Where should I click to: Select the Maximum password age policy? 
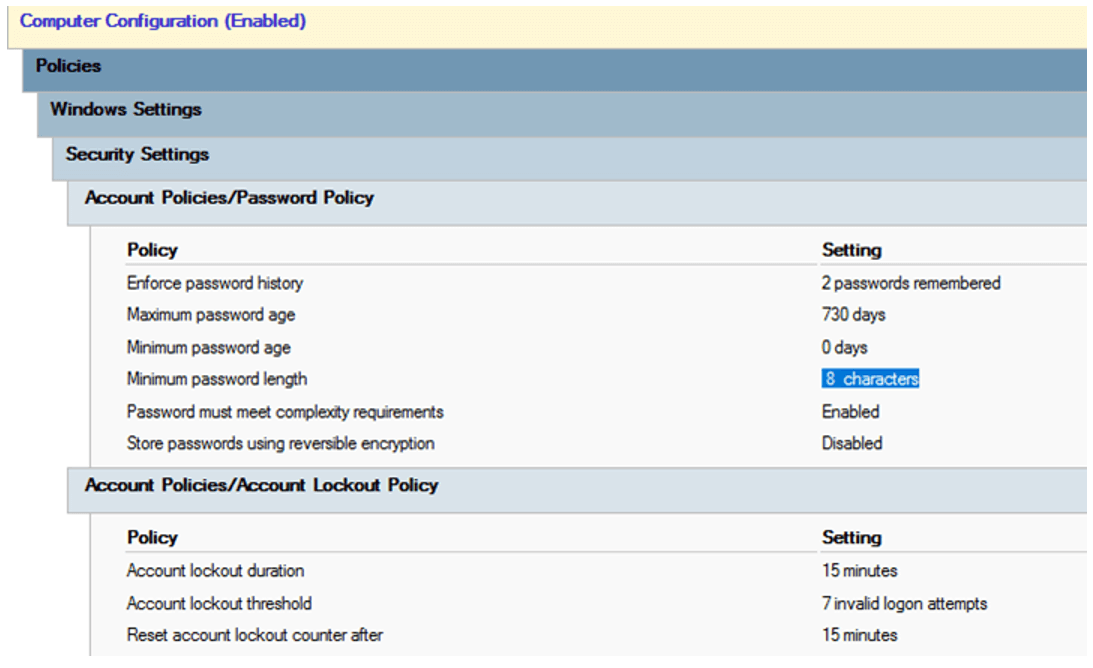pos(210,315)
